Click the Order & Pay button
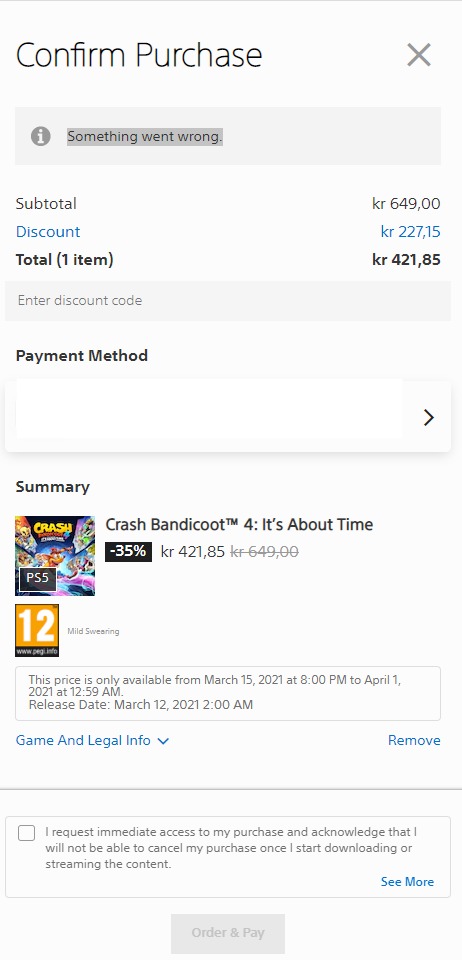 tap(228, 933)
